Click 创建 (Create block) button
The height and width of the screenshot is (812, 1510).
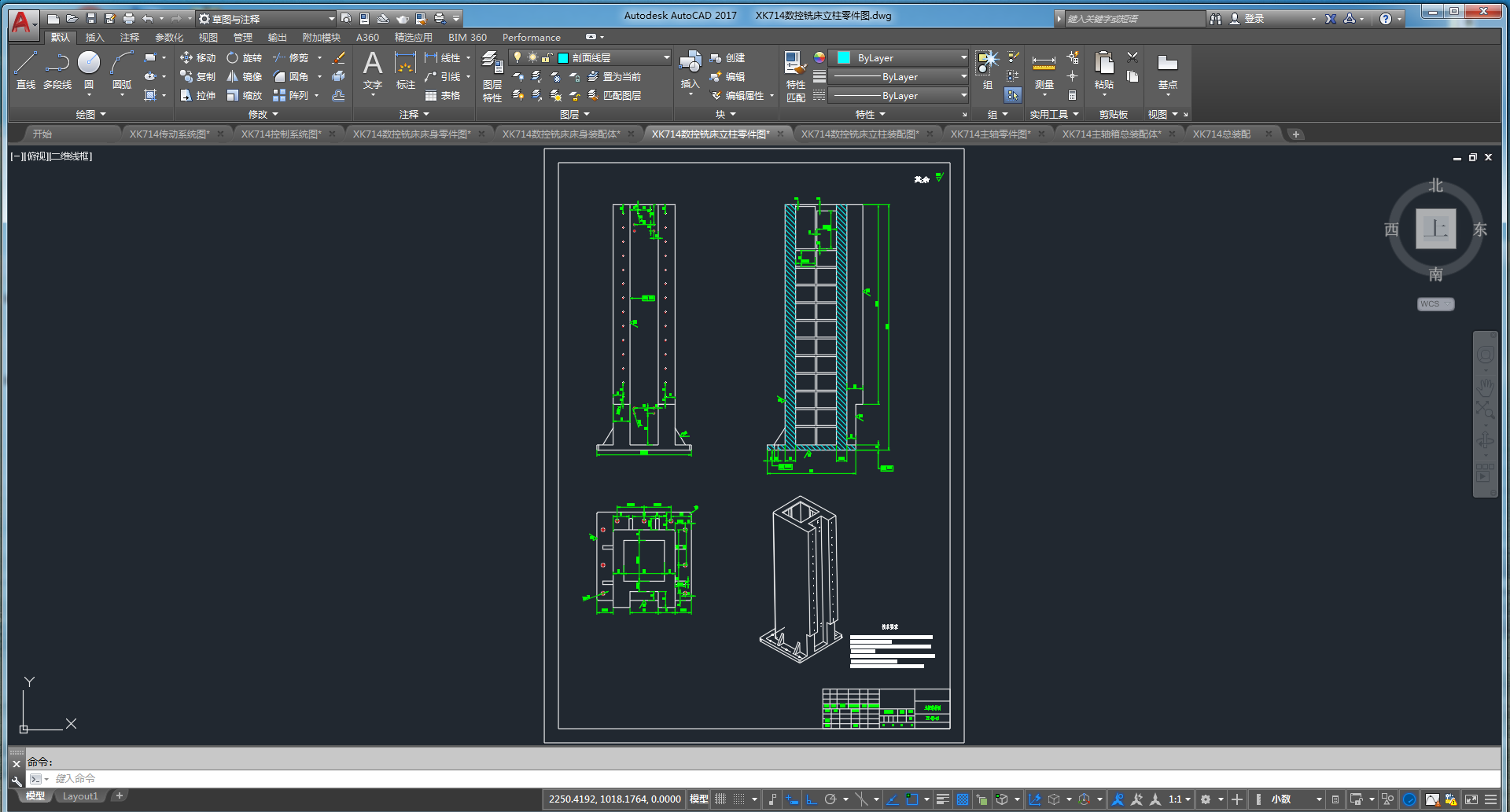727,57
